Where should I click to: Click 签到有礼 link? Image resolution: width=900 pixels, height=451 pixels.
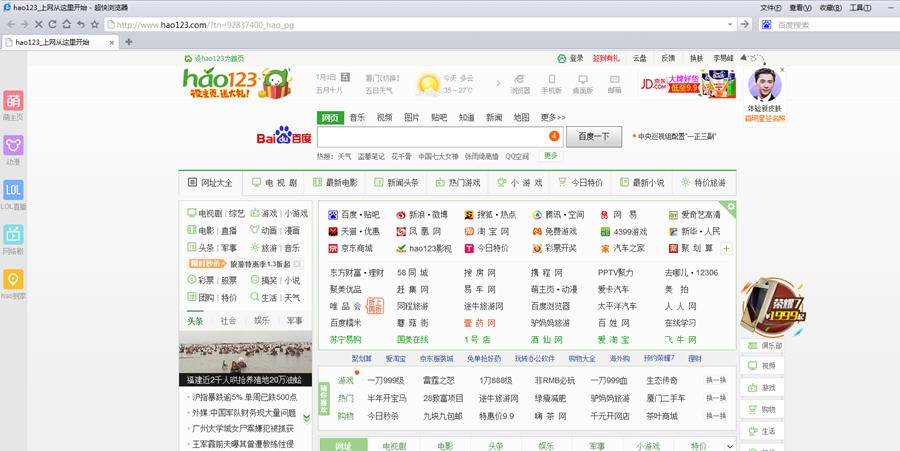pyautogui.click(x=606, y=59)
